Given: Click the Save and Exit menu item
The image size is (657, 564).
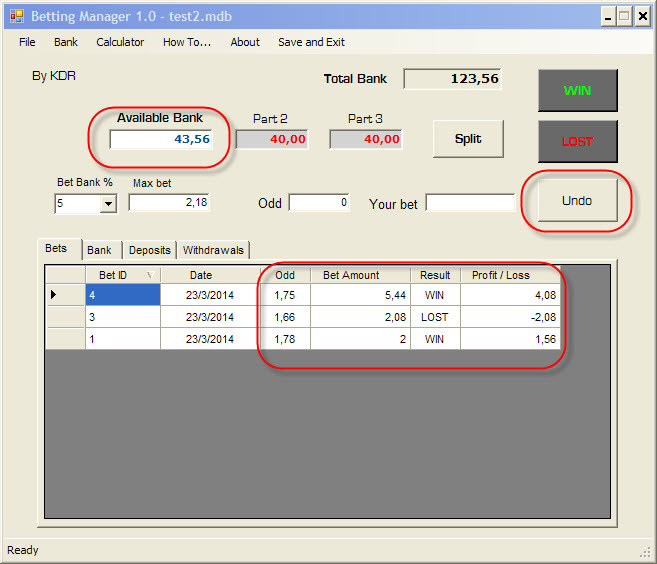Looking at the screenshot, I should pos(311,42).
